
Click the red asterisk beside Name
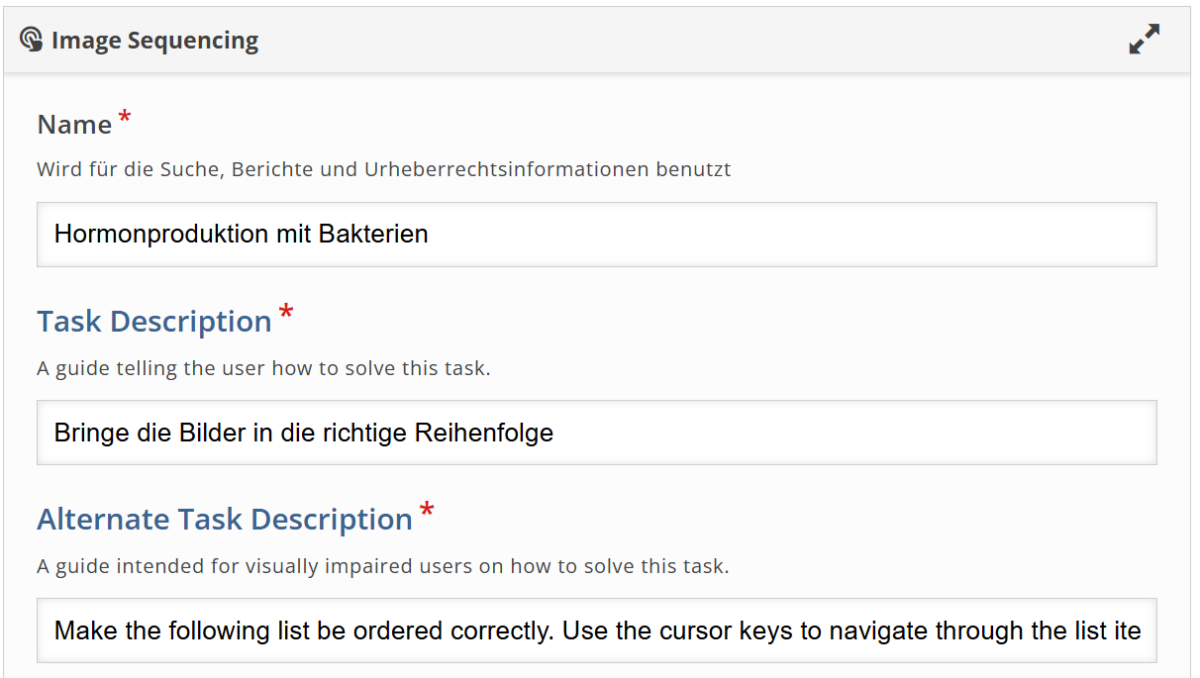tap(125, 119)
